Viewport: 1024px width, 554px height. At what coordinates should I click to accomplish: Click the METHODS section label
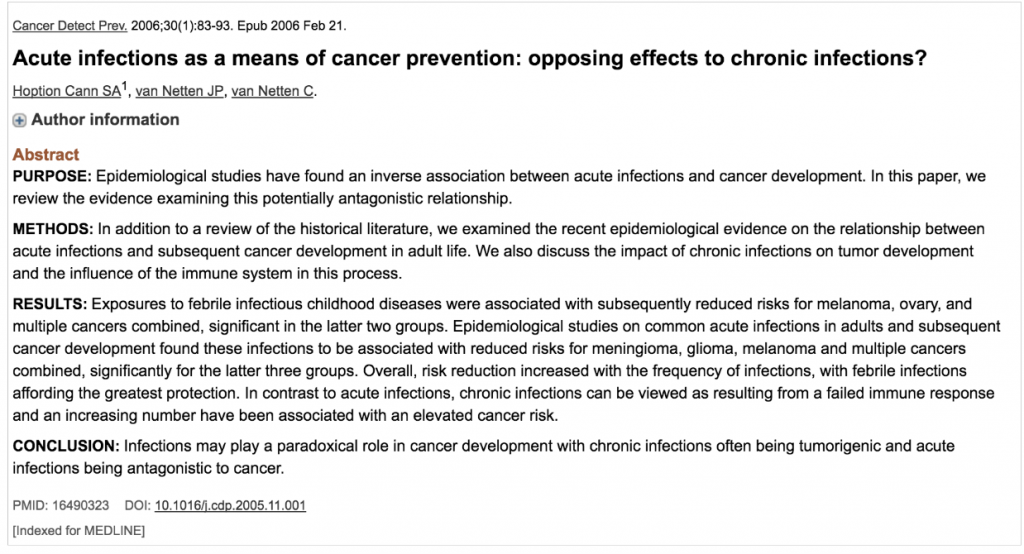[53, 229]
